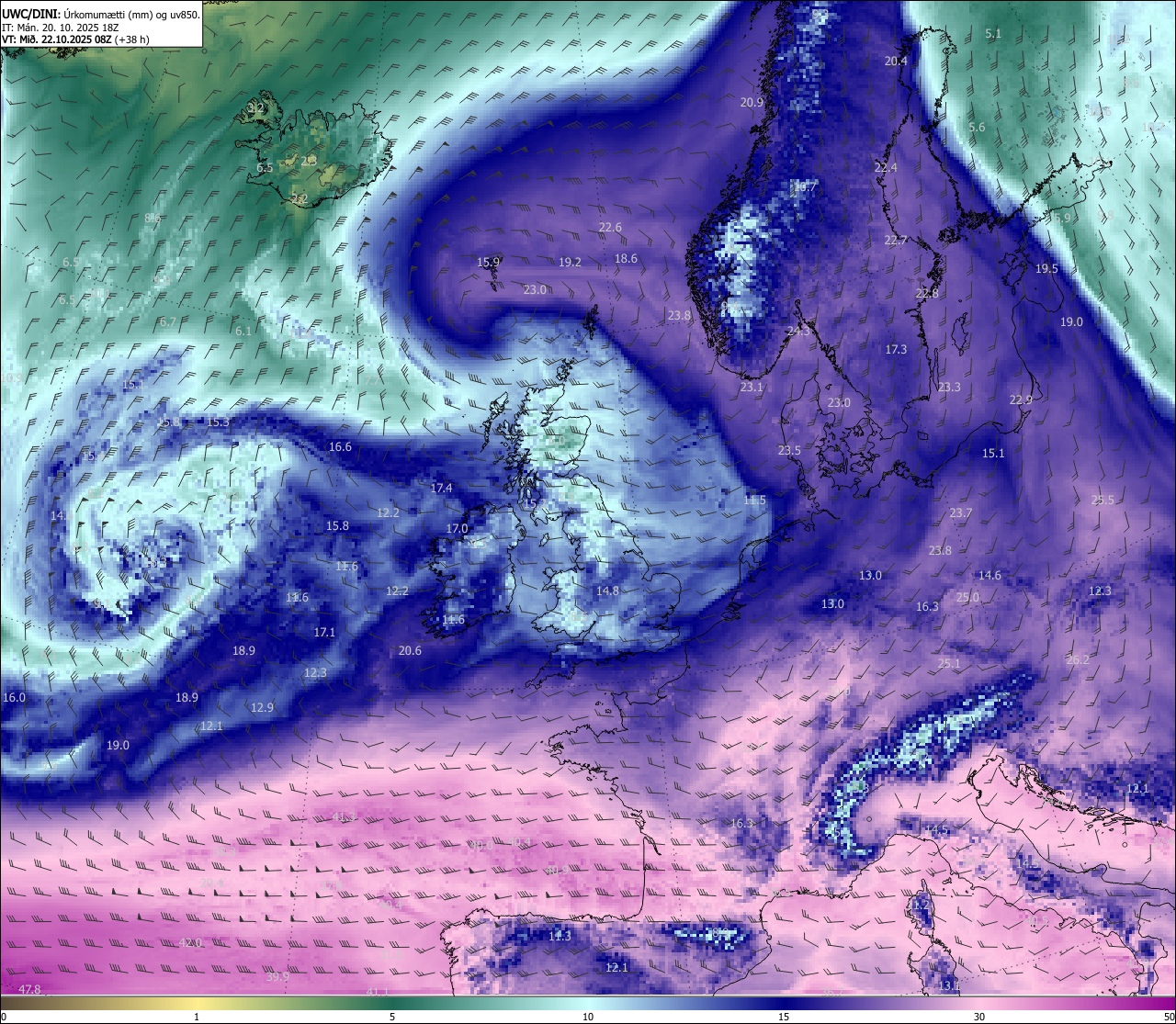Click the 5 tick on the color scale
This screenshot has height=1024, width=1176.
pos(392,1018)
